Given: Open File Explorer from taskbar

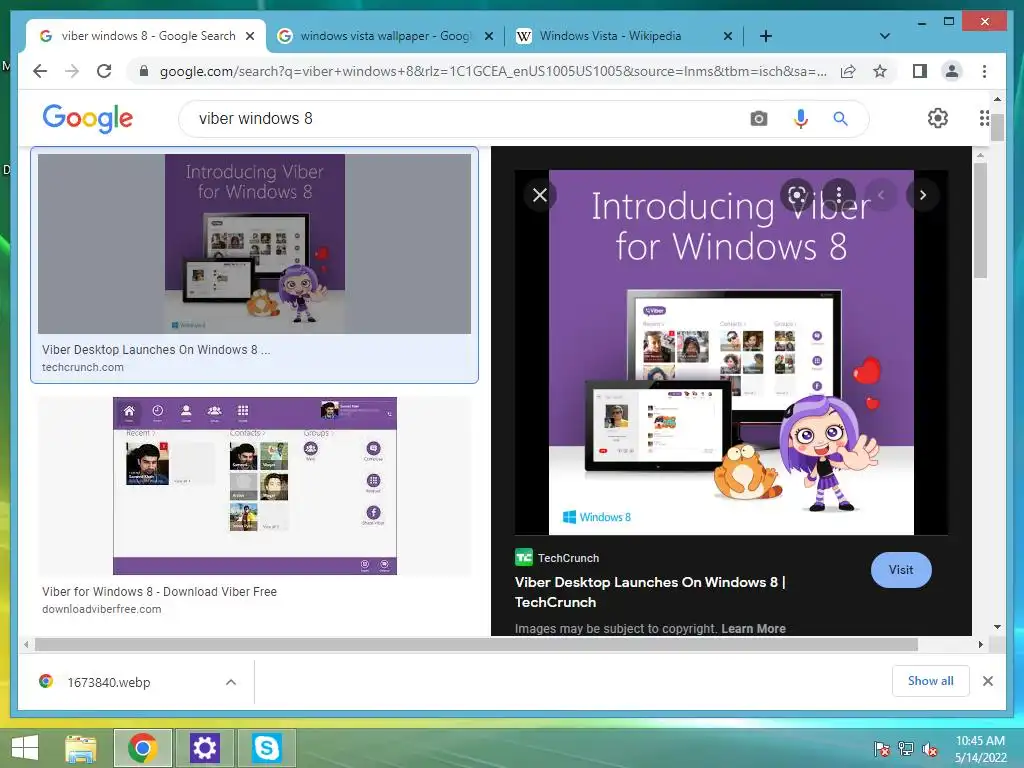Looking at the screenshot, I should click(x=80, y=748).
